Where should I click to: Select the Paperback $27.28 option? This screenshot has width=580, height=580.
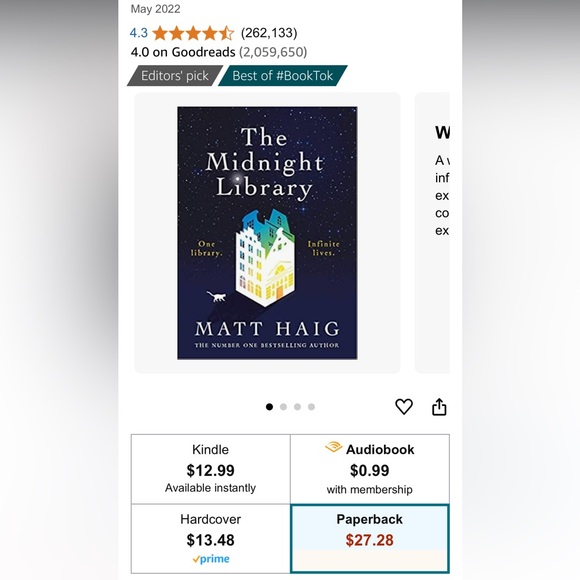[x=370, y=539]
